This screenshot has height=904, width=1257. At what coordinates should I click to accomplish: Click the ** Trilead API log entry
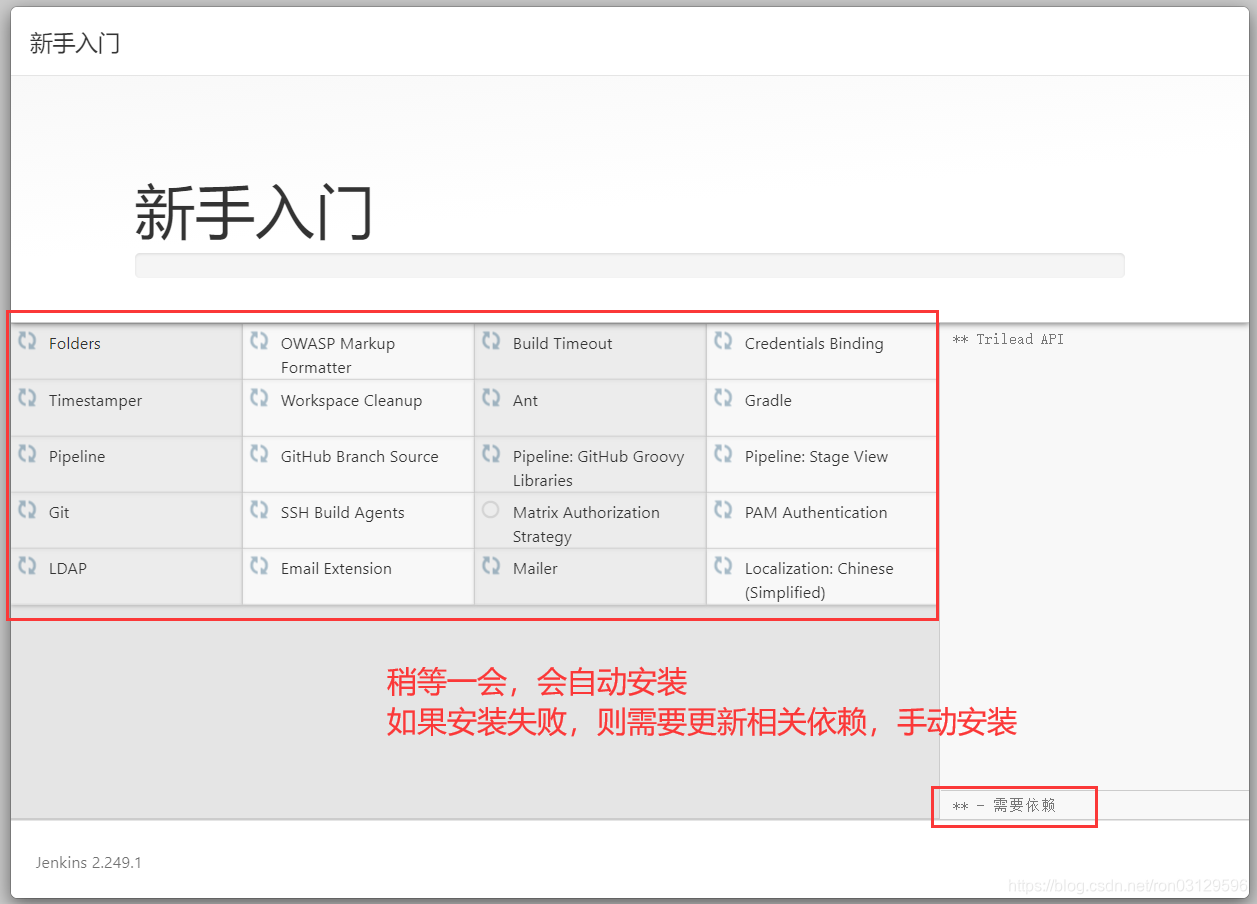pyautogui.click(x=1008, y=339)
